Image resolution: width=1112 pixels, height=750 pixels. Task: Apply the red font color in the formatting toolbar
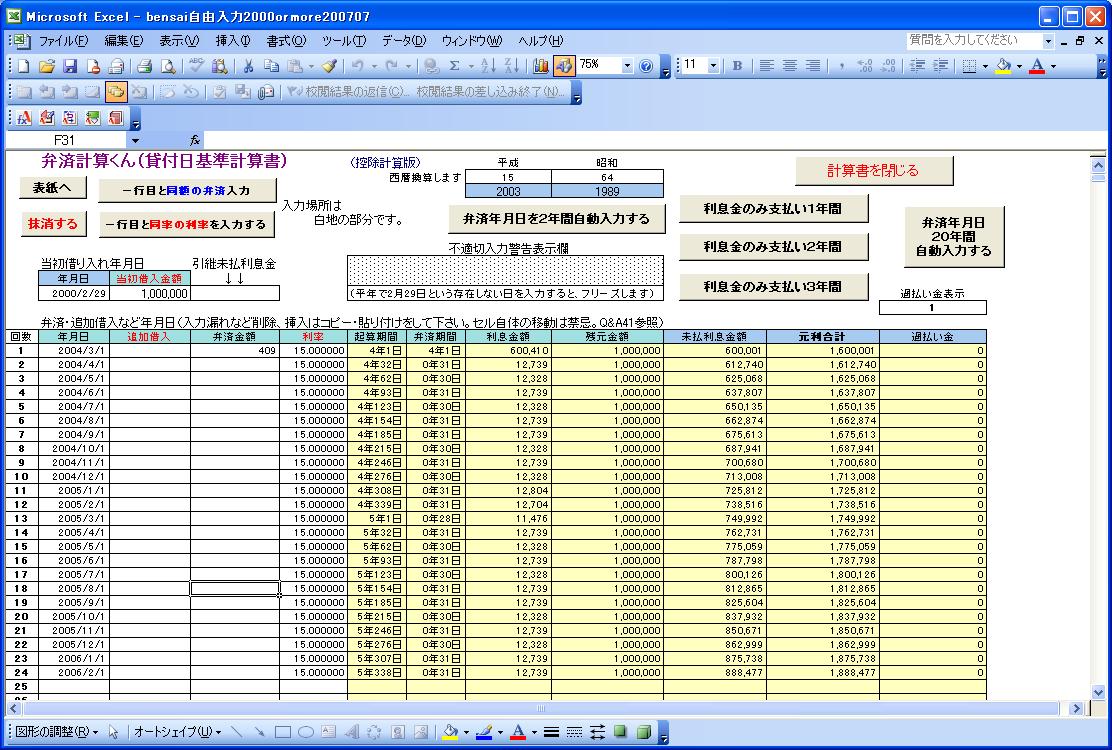[x=1037, y=66]
